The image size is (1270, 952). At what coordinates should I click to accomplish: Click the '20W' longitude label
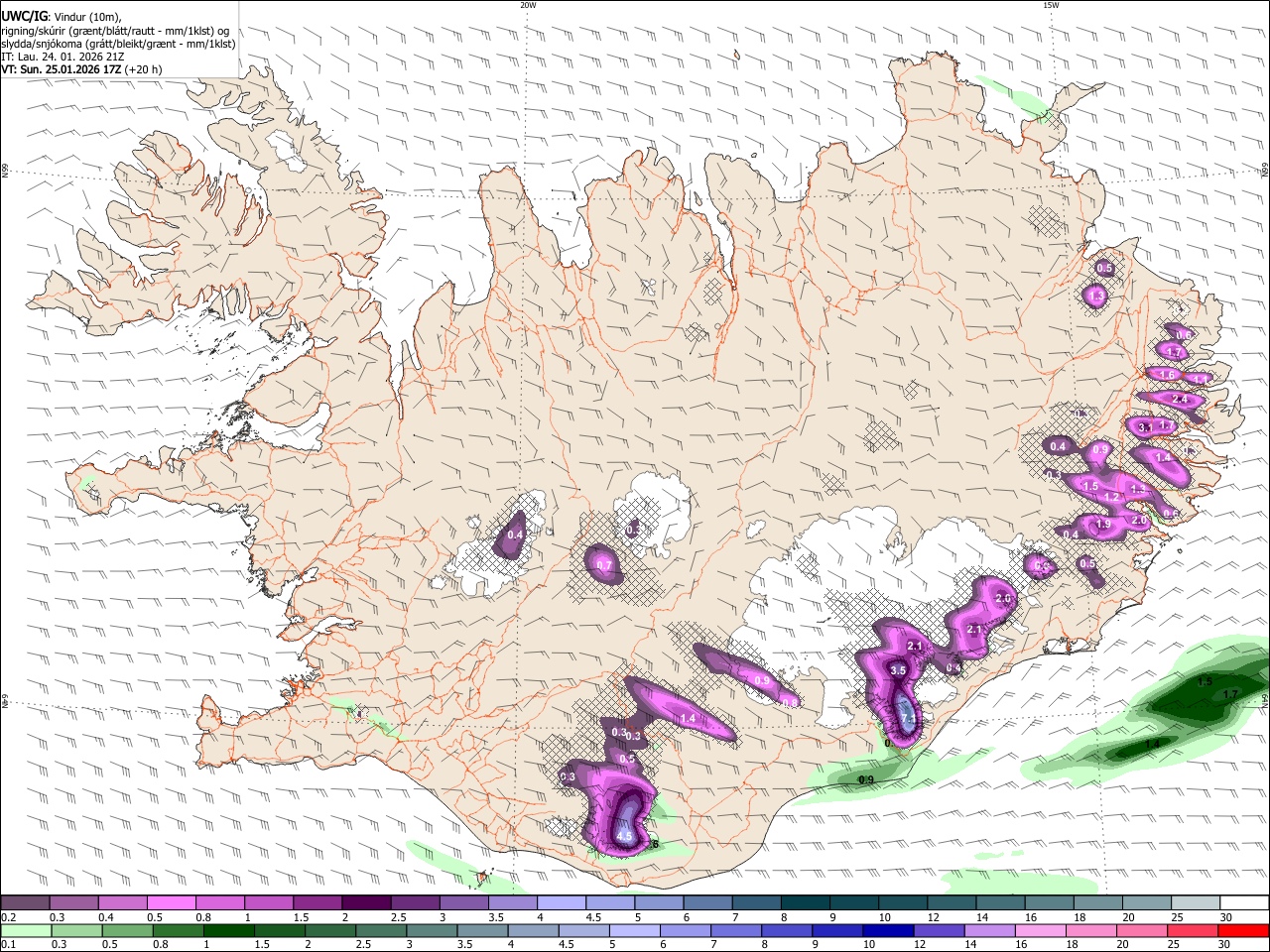click(x=528, y=5)
